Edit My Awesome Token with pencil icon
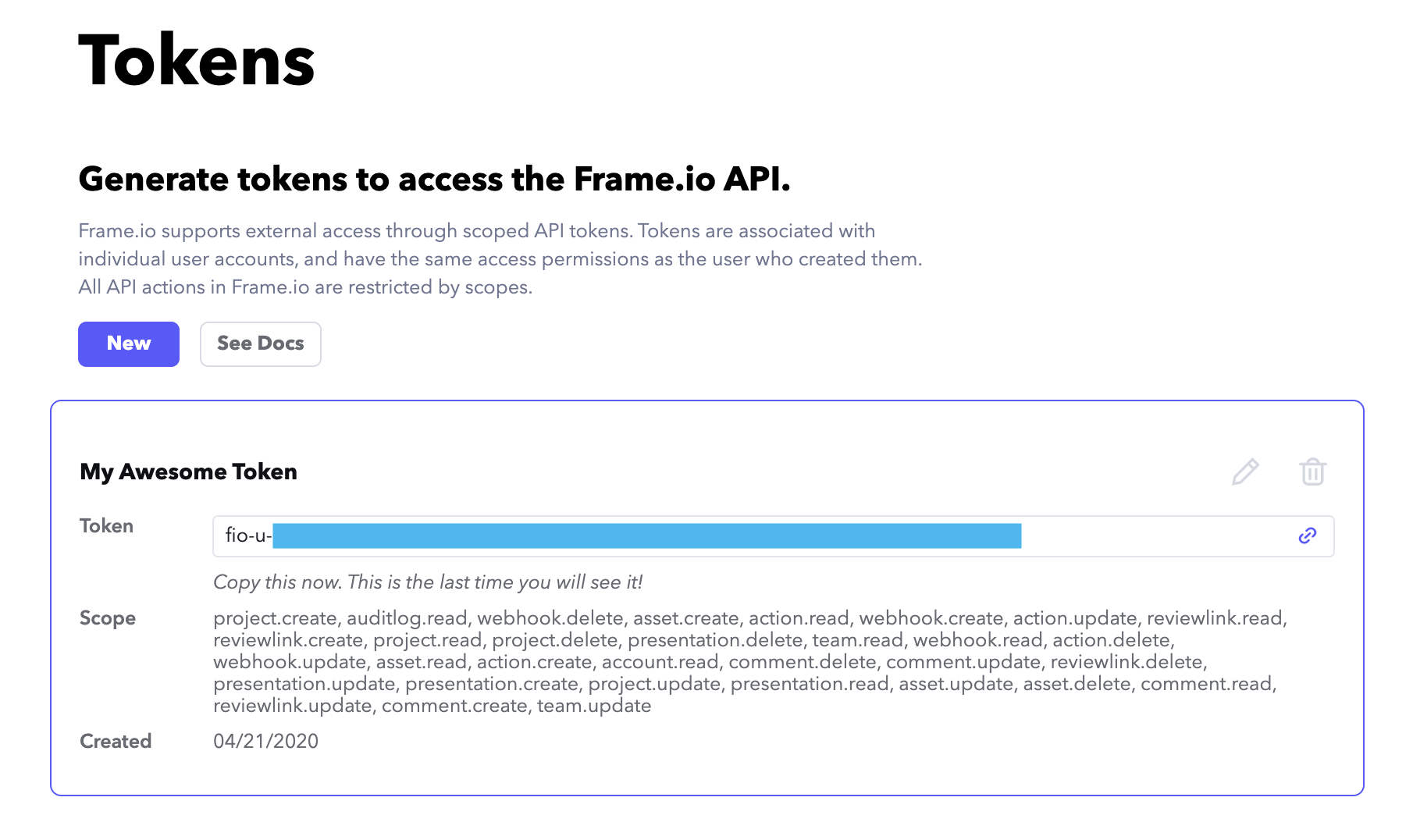 pos(1245,472)
